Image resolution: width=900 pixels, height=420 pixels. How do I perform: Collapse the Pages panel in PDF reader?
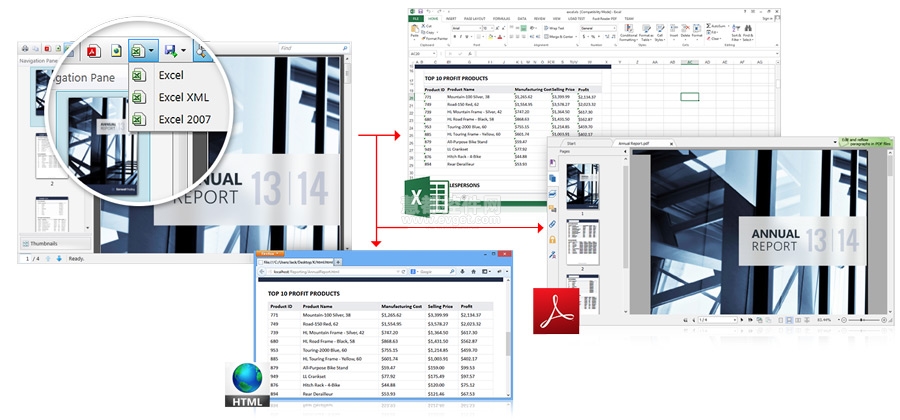[625, 151]
